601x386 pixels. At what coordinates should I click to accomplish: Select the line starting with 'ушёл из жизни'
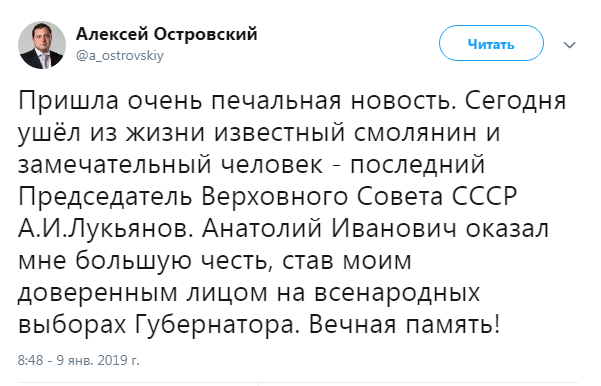(x=259, y=134)
